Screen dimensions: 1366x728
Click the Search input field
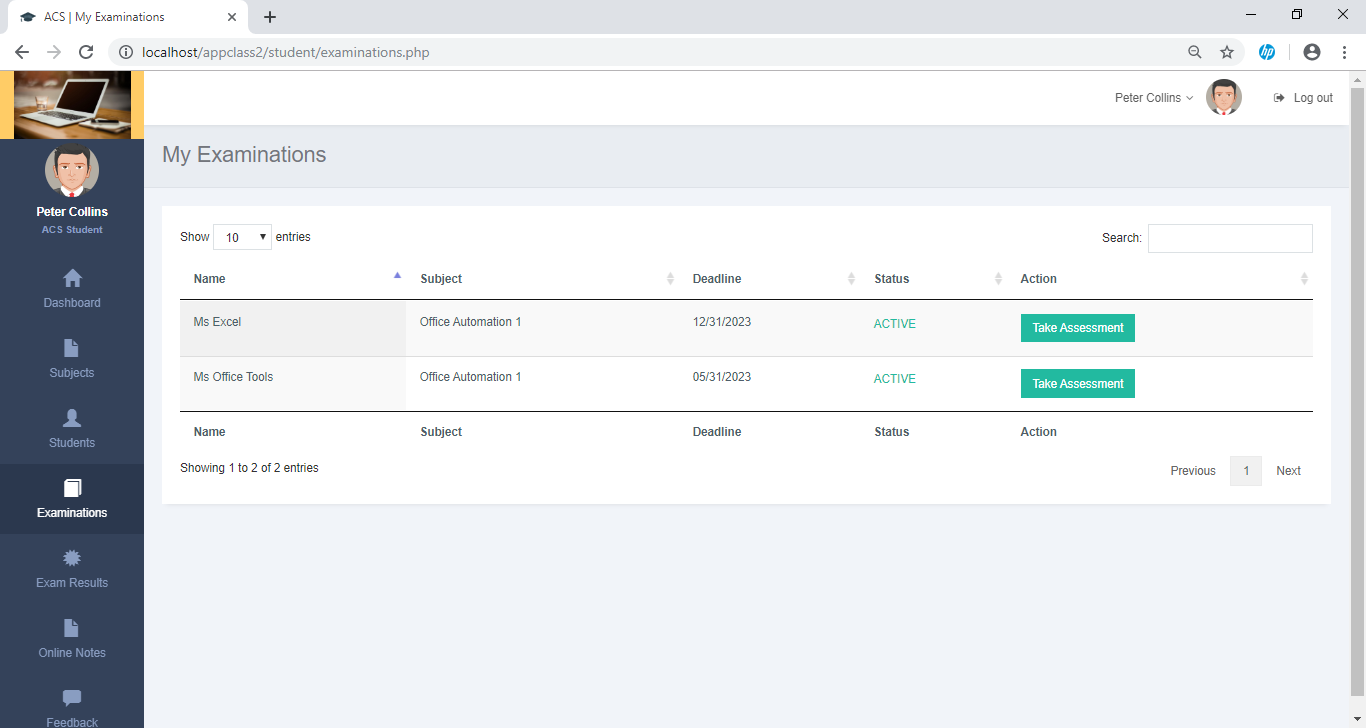click(1229, 238)
